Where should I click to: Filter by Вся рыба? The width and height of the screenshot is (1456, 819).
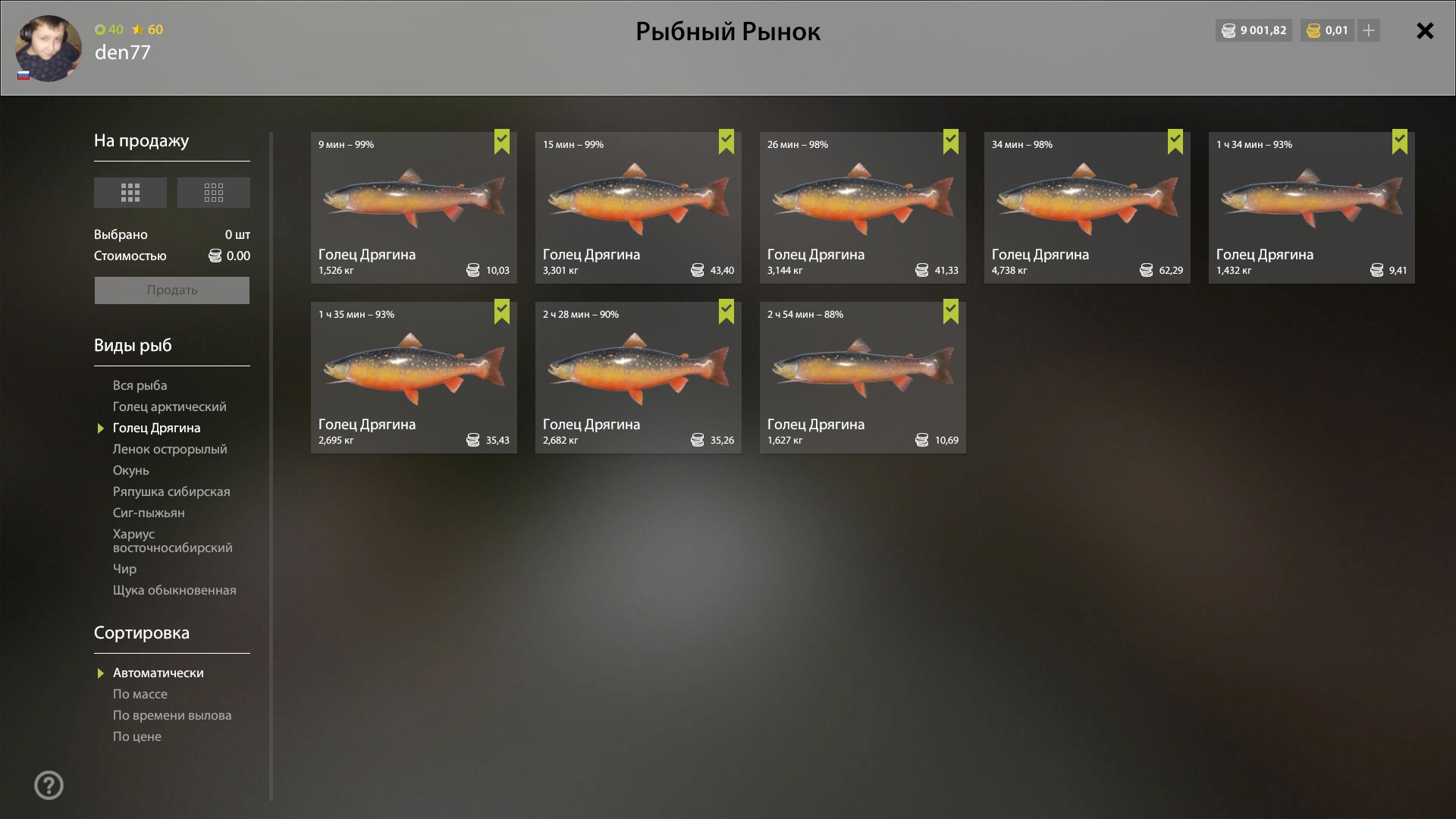click(140, 385)
